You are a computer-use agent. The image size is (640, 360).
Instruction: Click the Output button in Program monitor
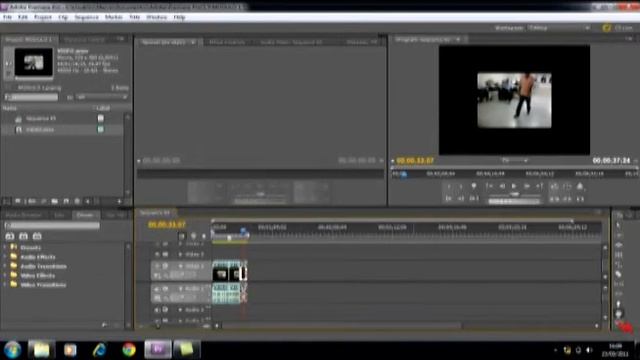(x=580, y=187)
